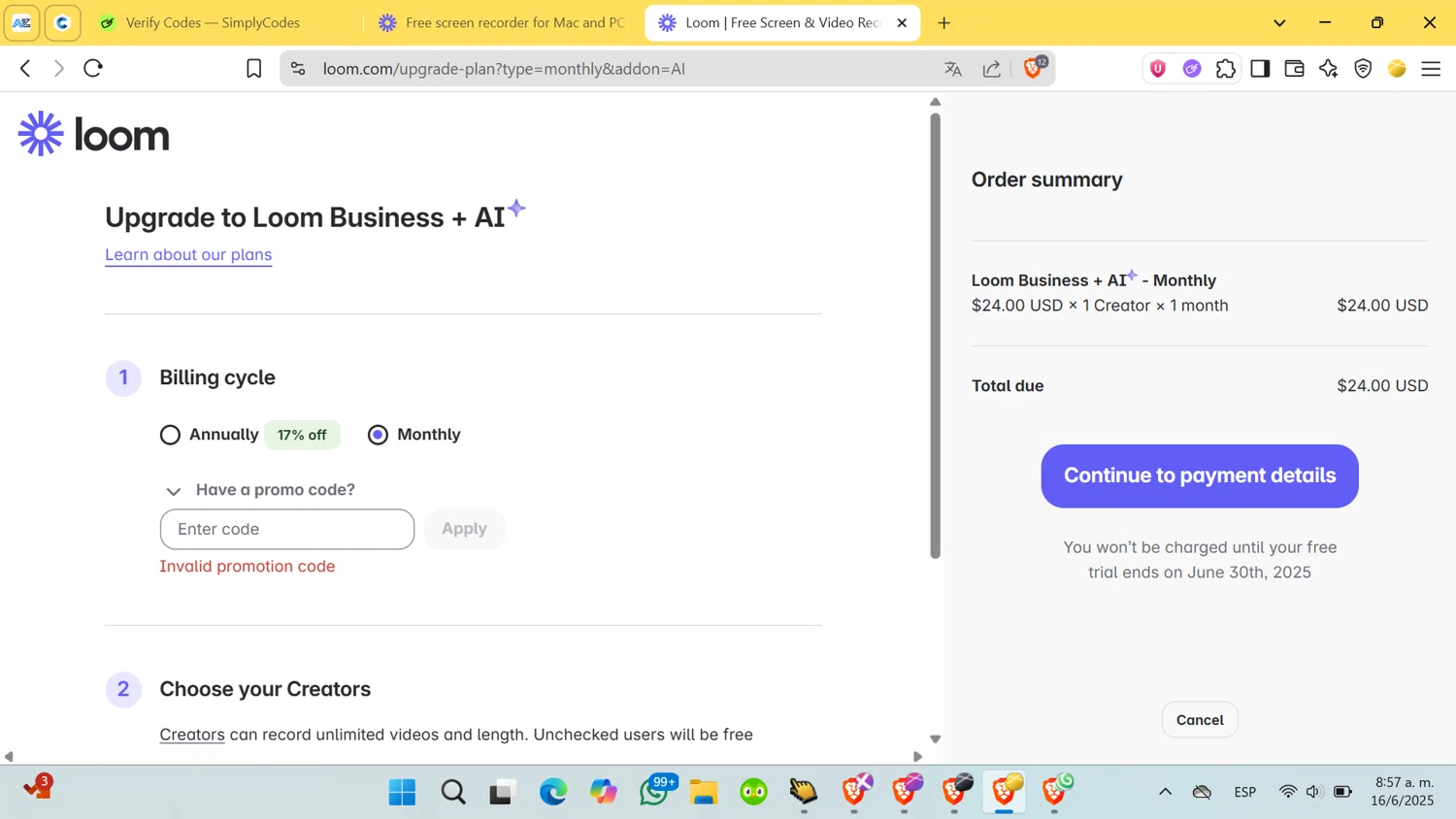Open the Windows Start menu

[402, 792]
